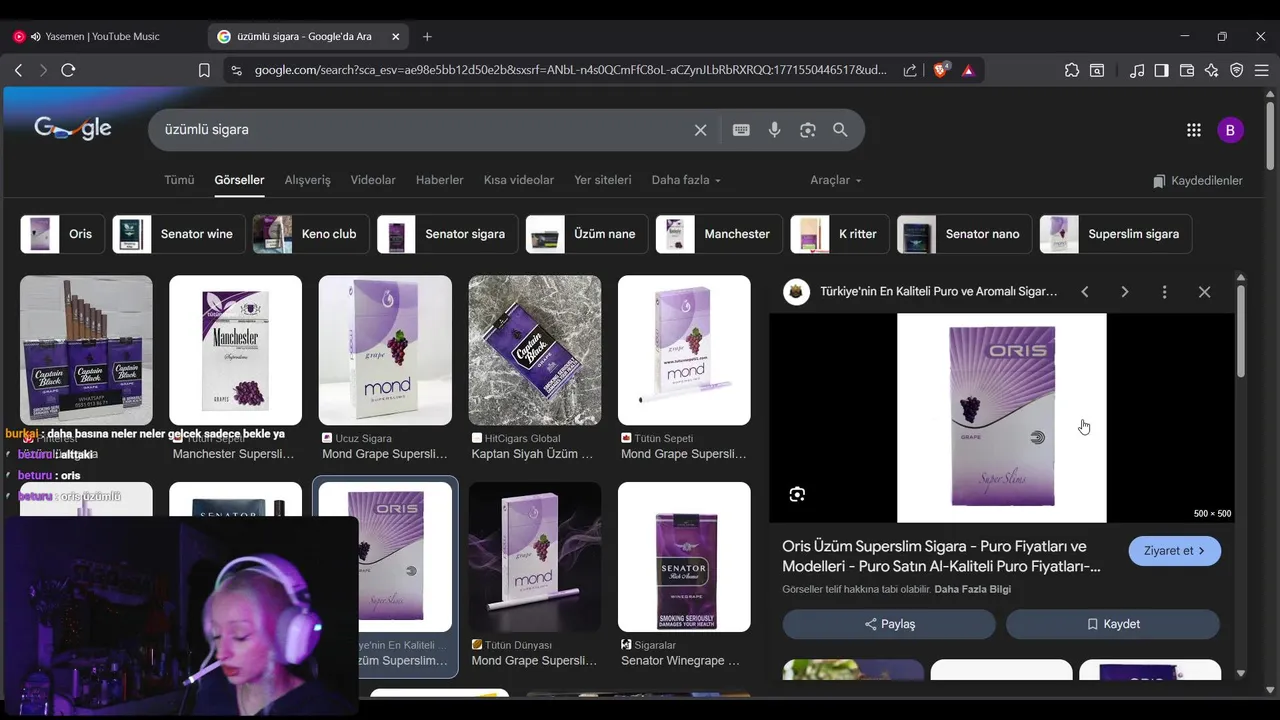Image resolution: width=1280 pixels, height=720 pixels.
Task: Expand the Daha fazla dropdown
Action: pyautogui.click(x=686, y=180)
